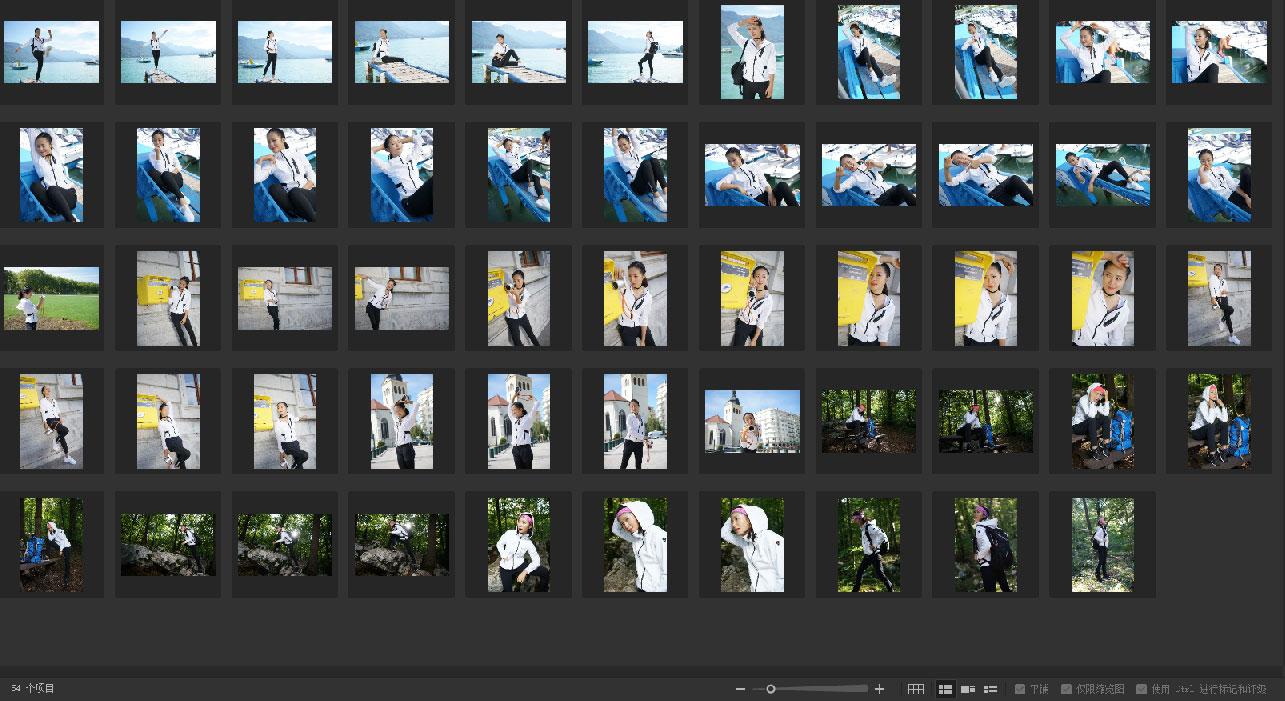Image resolution: width=1285 pixels, height=701 pixels.
Task: Select the first thumbnail in the bottom row
Action: (x=51, y=544)
